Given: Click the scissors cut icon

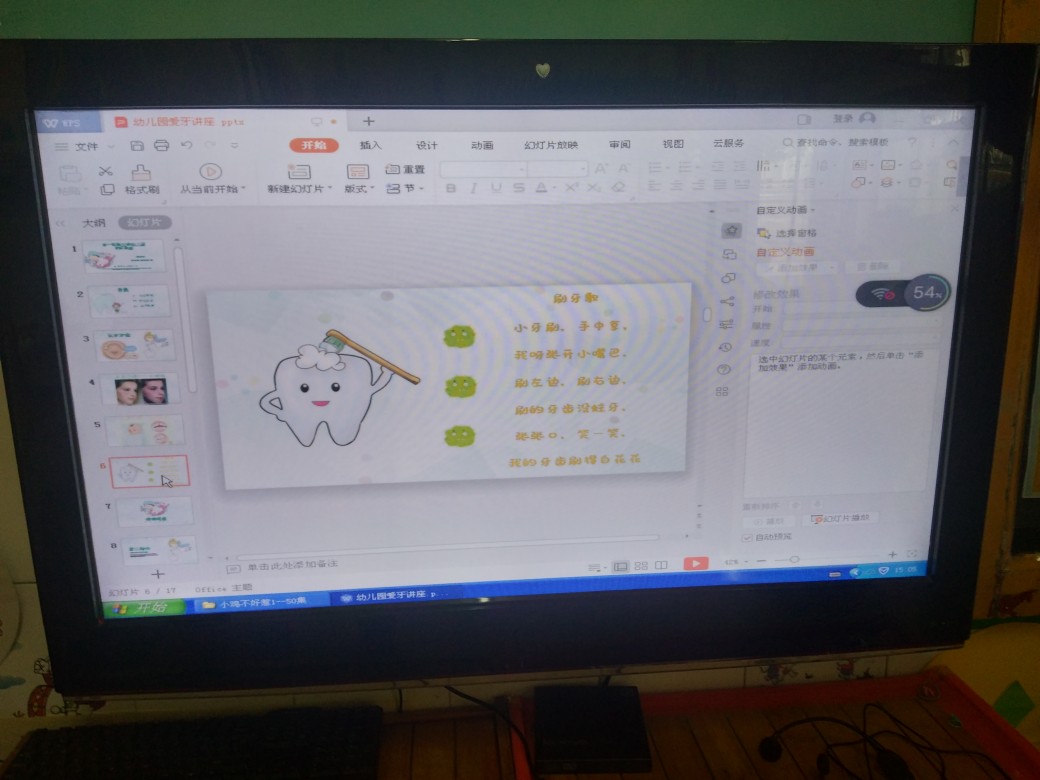Looking at the screenshot, I should [x=106, y=171].
